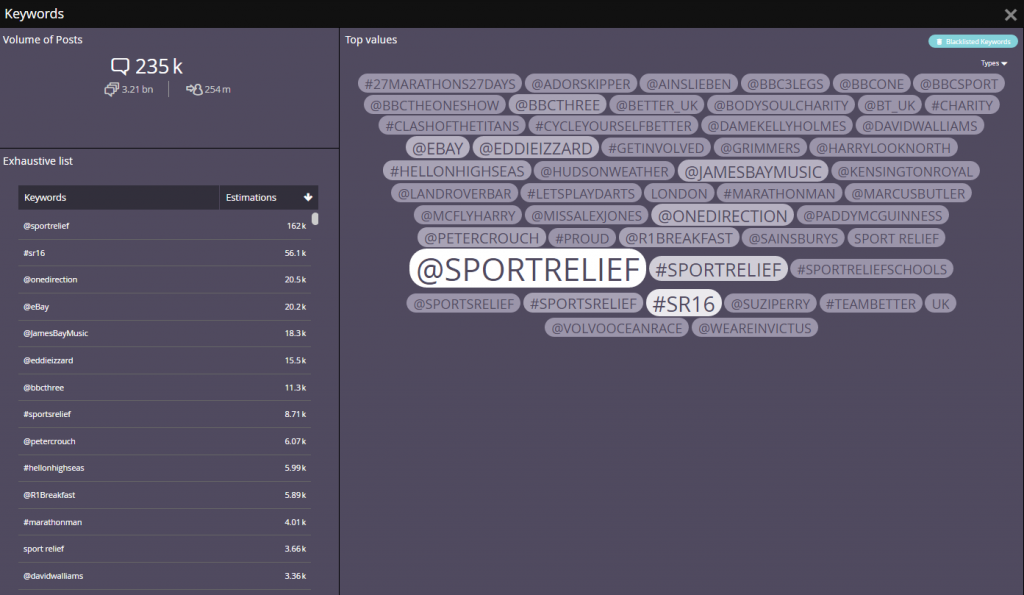The image size is (1024, 595).
Task: Click the @BBCTHEONESHOW tag
Action: 434,105
